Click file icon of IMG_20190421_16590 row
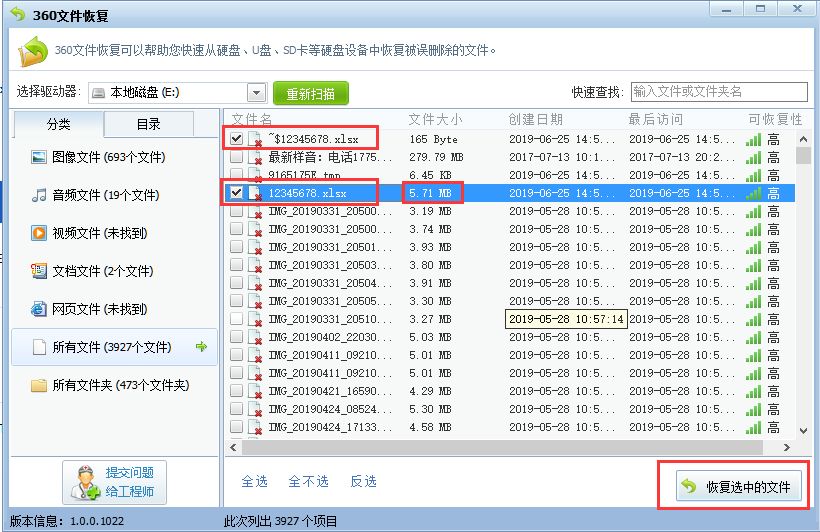Image resolution: width=820 pixels, height=532 pixels. [x=255, y=391]
